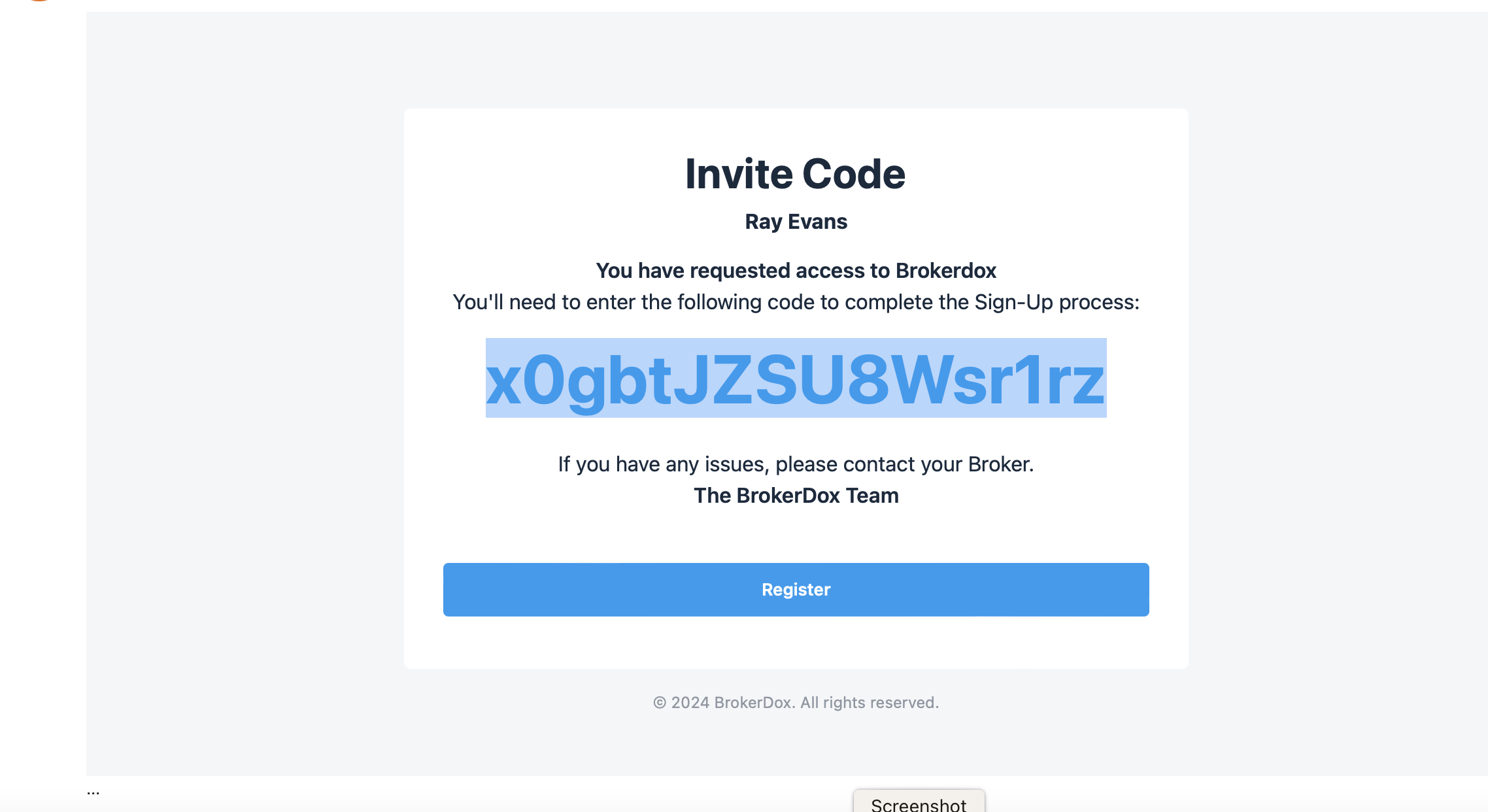Click The BrokerDox Team signature

pos(796,496)
